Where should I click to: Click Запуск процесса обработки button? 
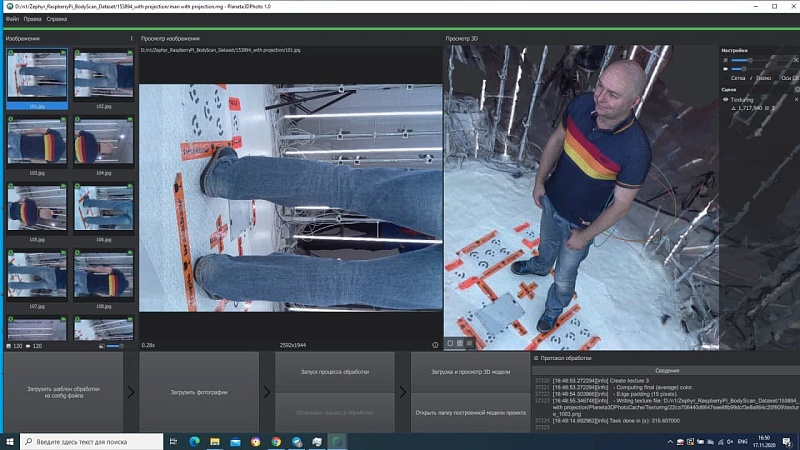335,371
